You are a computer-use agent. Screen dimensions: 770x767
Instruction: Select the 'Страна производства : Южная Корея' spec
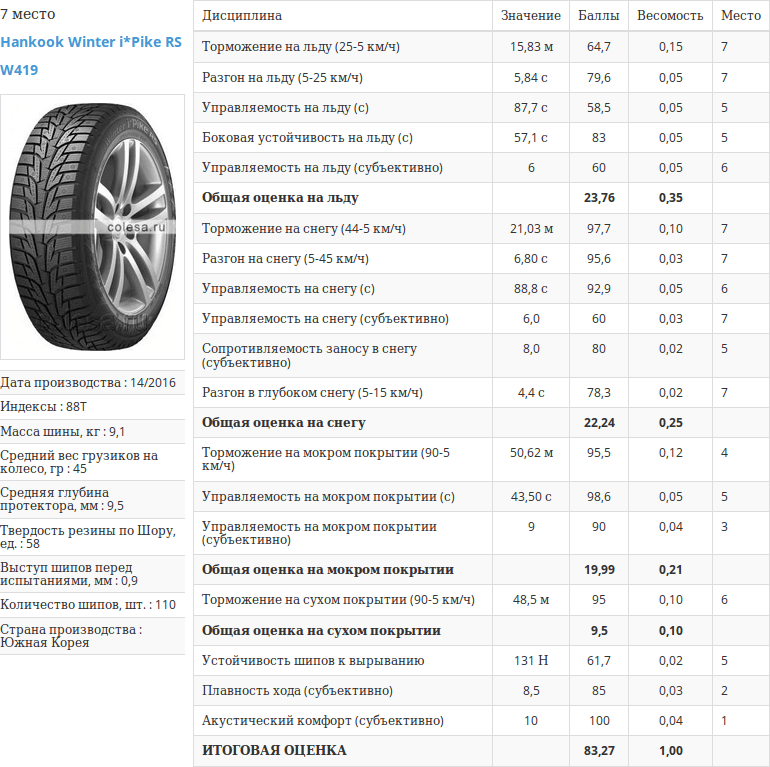[71, 636]
